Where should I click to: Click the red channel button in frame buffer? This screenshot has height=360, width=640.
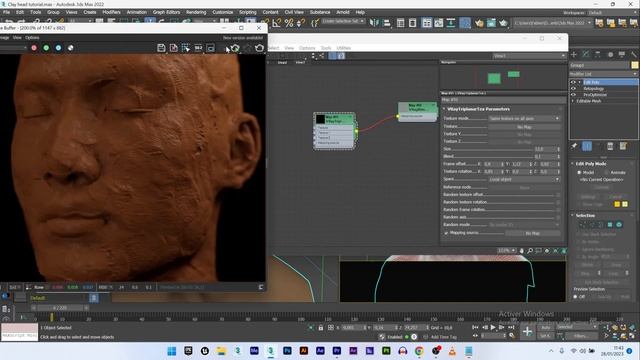tap(34, 48)
